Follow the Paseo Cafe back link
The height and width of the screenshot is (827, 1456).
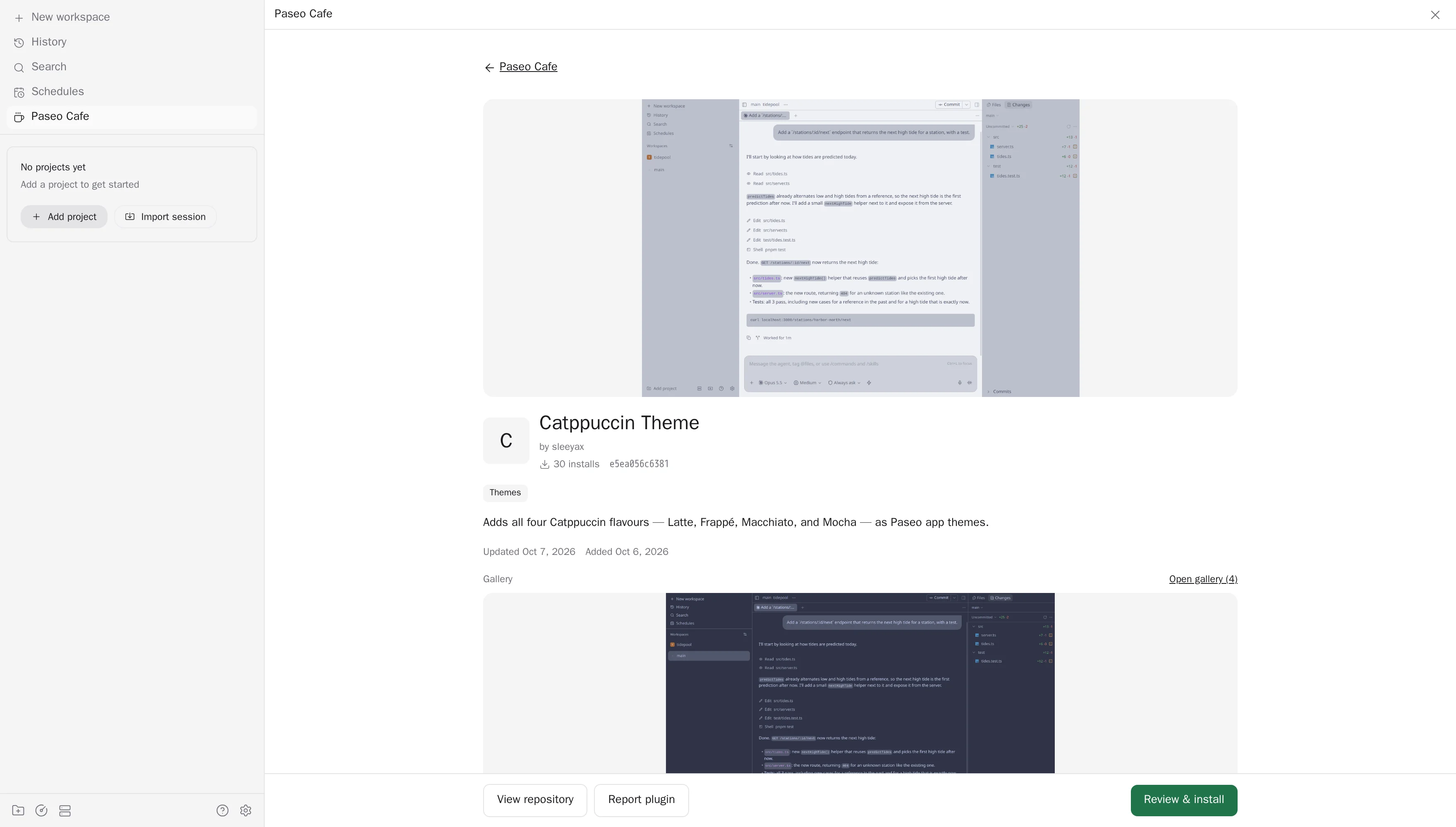point(528,67)
